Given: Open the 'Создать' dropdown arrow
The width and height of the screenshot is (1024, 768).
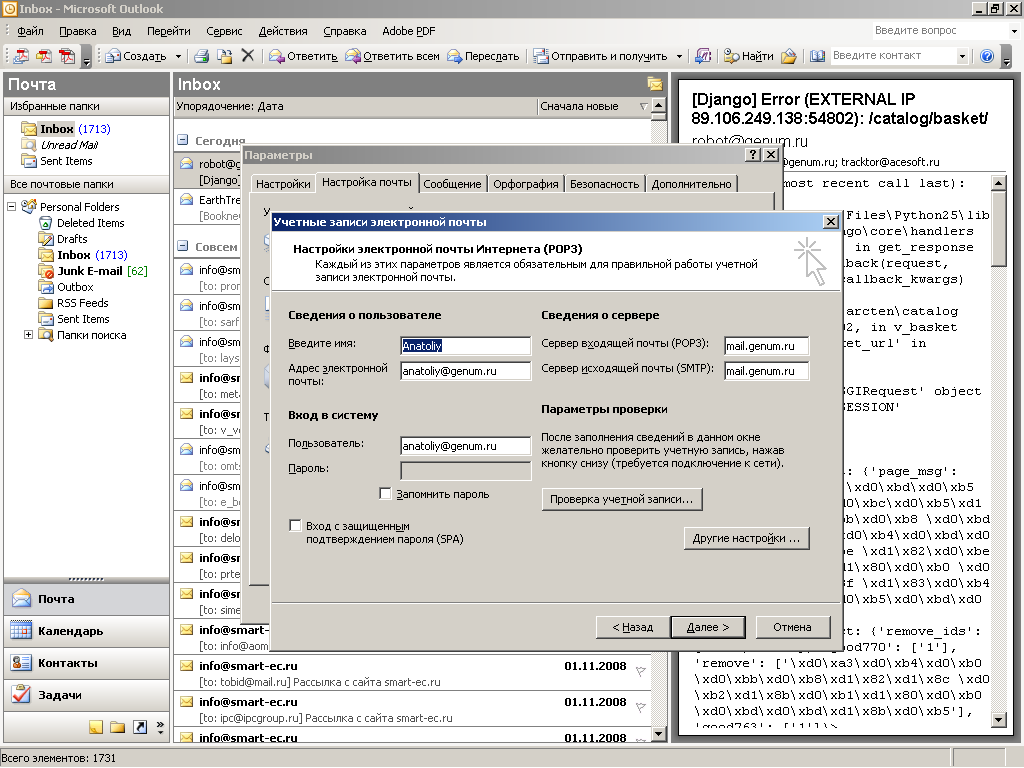Looking at the screenshot, I should pos(179,56).
